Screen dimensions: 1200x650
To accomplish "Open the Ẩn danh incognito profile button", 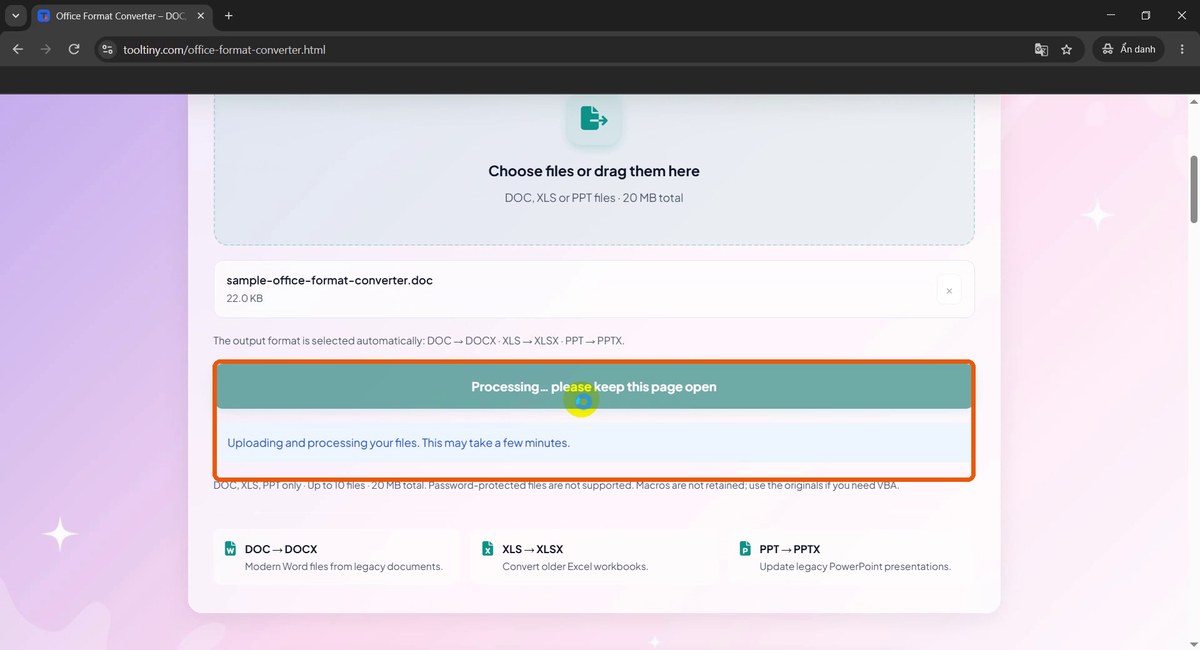I will coord(1129,49).
